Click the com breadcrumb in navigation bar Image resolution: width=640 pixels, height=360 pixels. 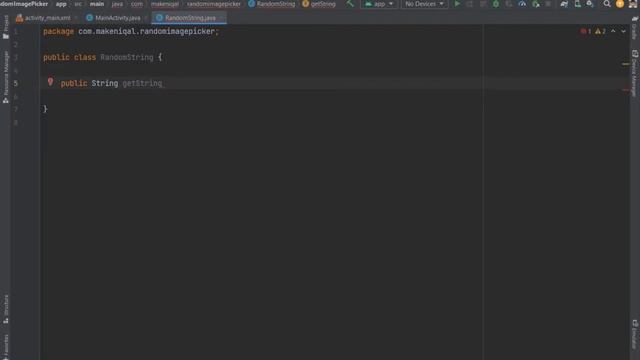(137, 4)
